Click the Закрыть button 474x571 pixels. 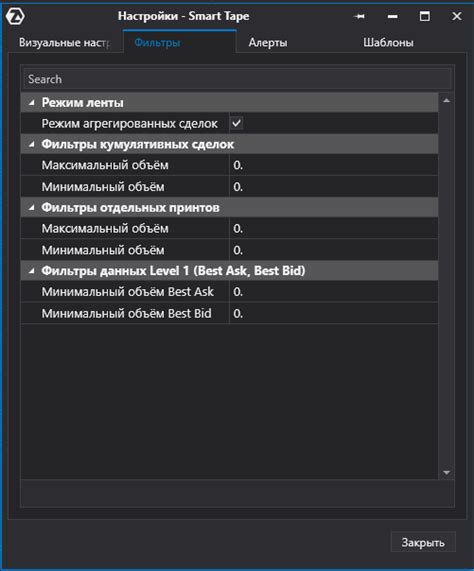click(x=423, y=543)
